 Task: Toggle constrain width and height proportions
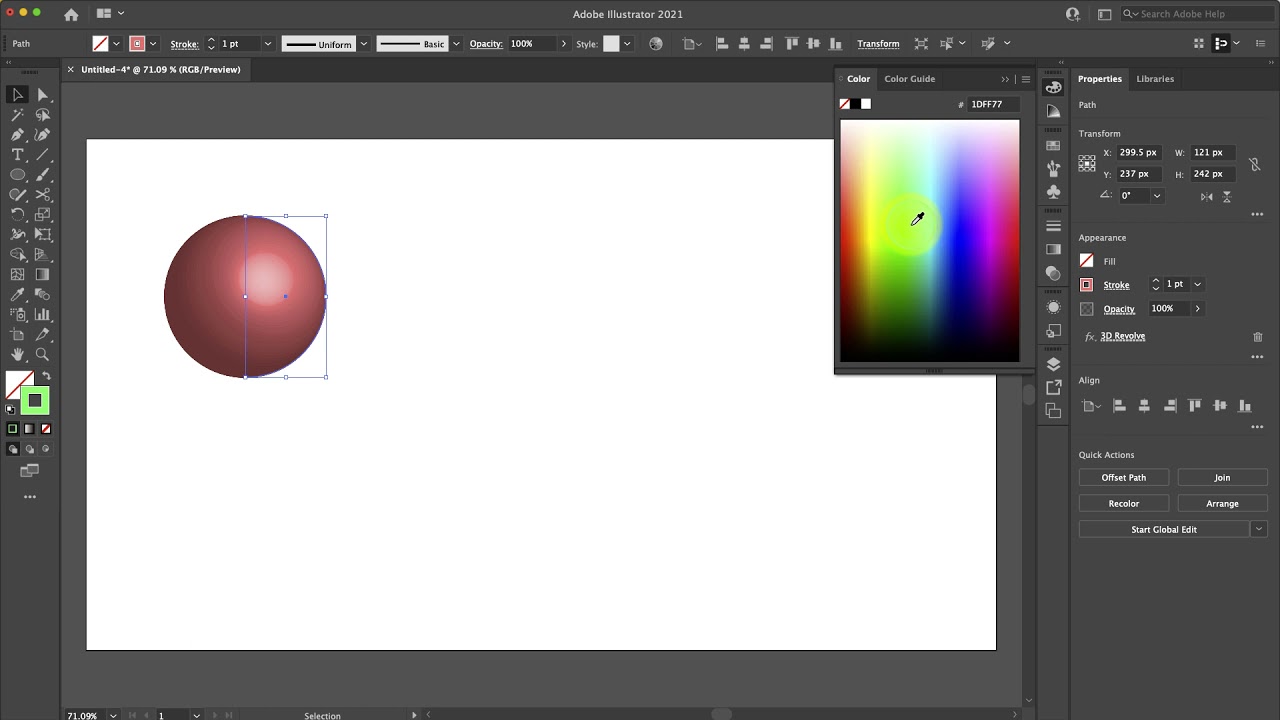coord(1254,163)
